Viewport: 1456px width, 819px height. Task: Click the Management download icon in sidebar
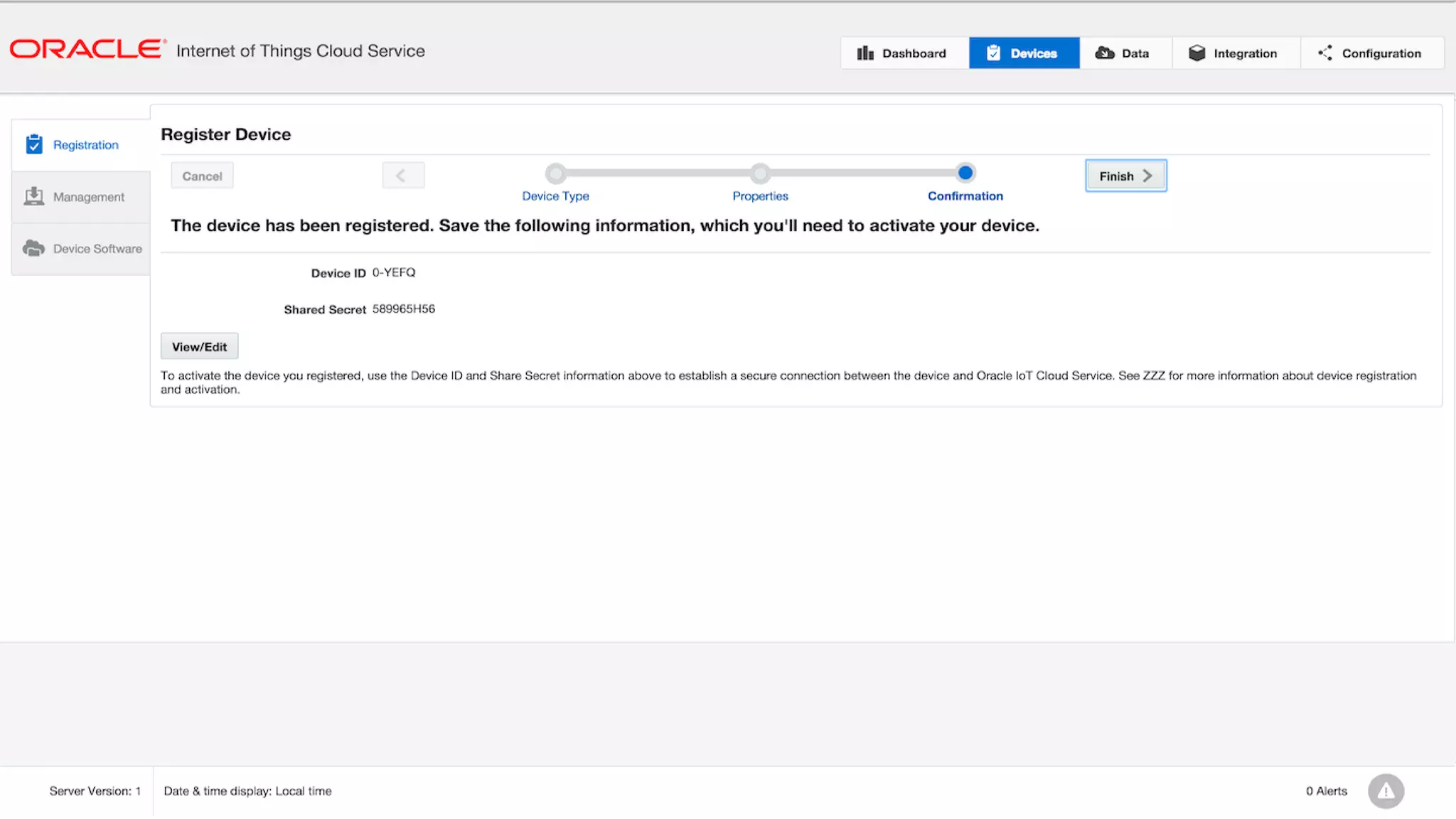[x=33, y=196]
